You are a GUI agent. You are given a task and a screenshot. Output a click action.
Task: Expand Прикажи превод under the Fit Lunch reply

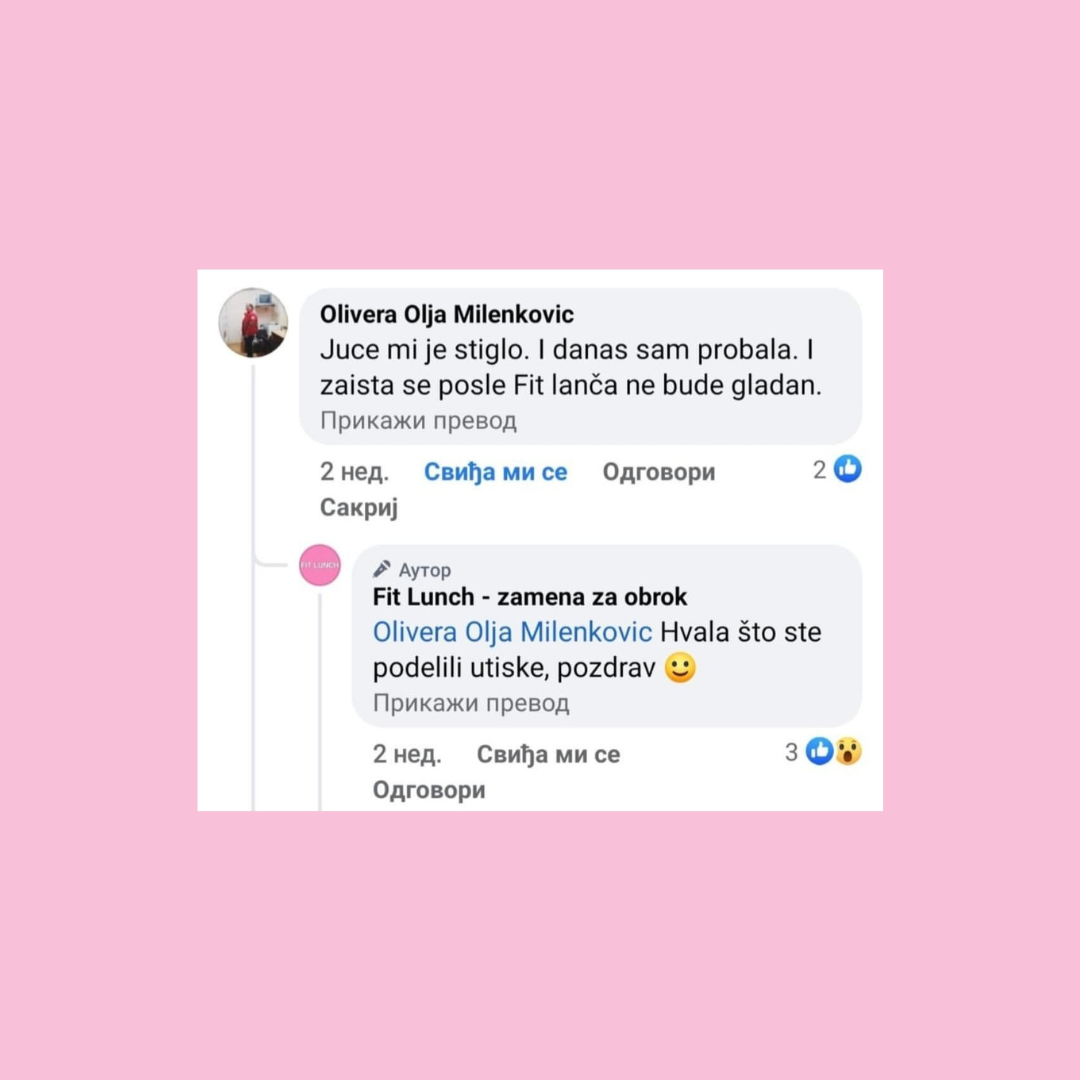(471, 703)
